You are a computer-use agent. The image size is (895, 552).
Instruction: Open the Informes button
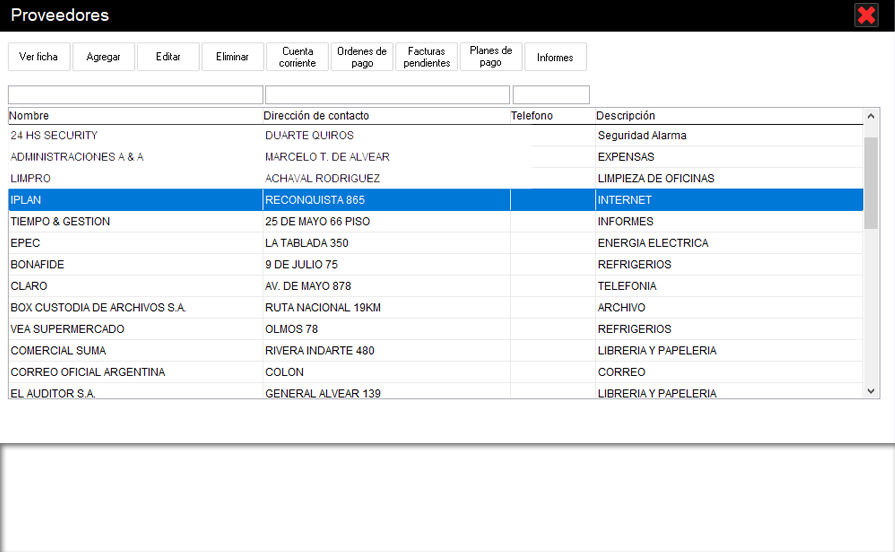[555, 57]
